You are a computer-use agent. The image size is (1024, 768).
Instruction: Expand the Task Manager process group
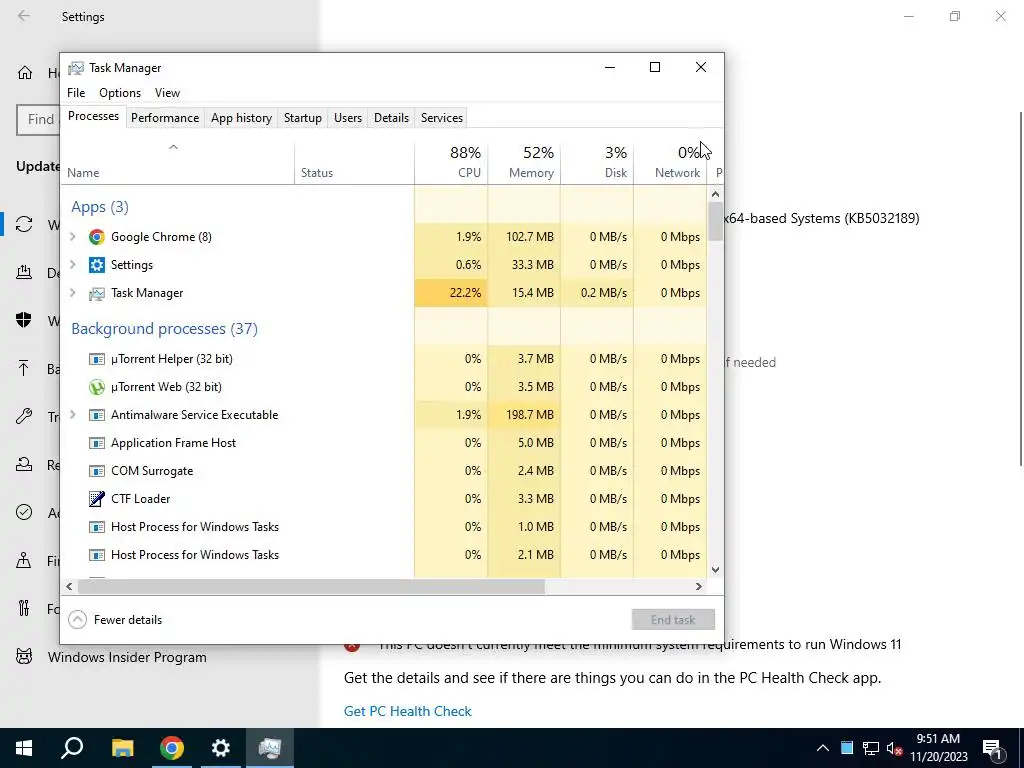[73, 293]
